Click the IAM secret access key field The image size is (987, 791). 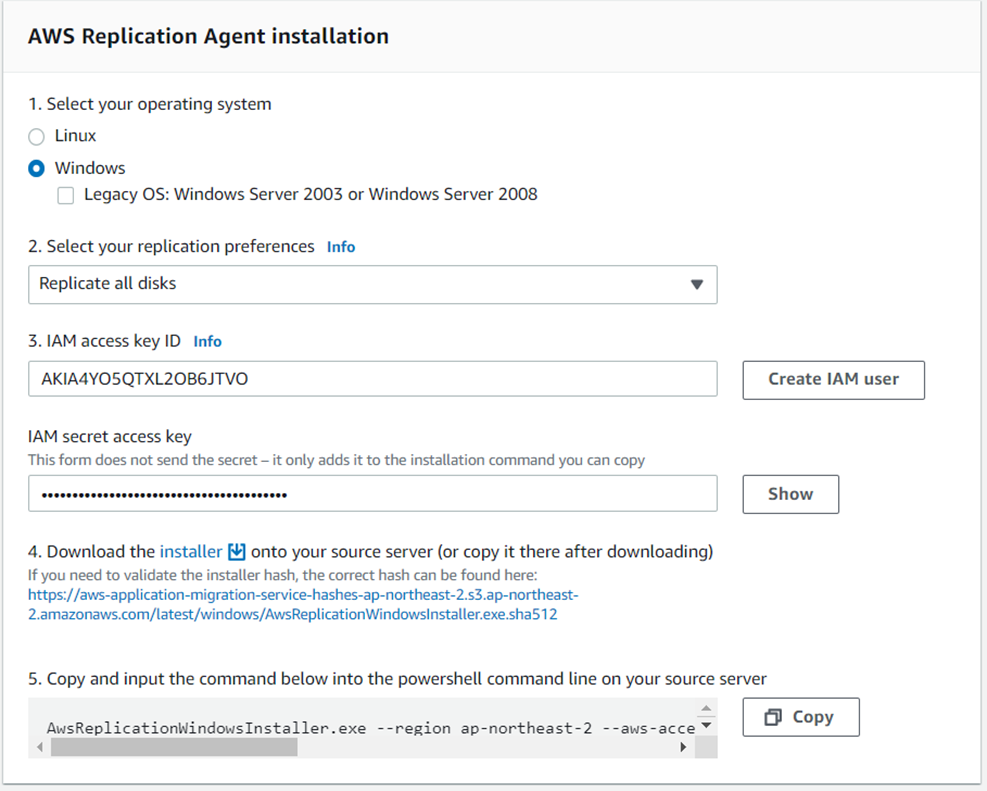point(373,493)
